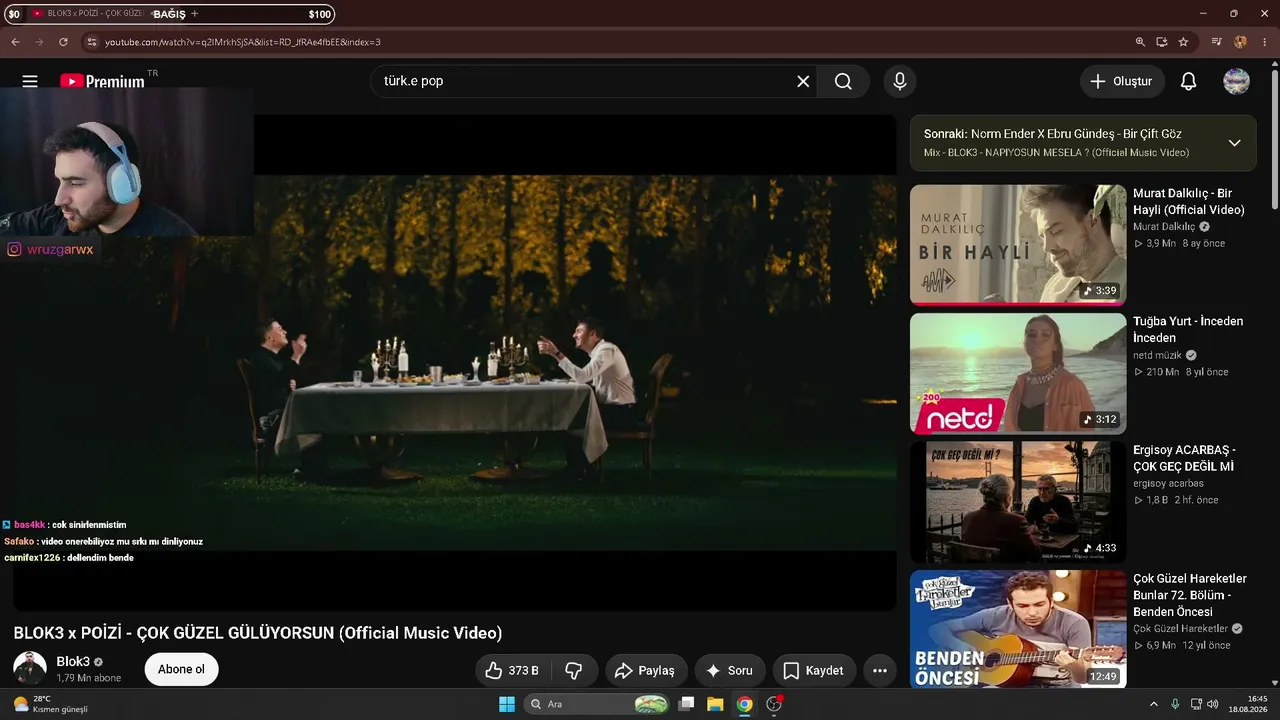The width and height of the screenshot is (1280, 720).
Task: Click 'Ergisoy ACARBAŞ - ÇOK GEÇ DEĞİL Mİ' title
Action: [x=1184, y=458]
